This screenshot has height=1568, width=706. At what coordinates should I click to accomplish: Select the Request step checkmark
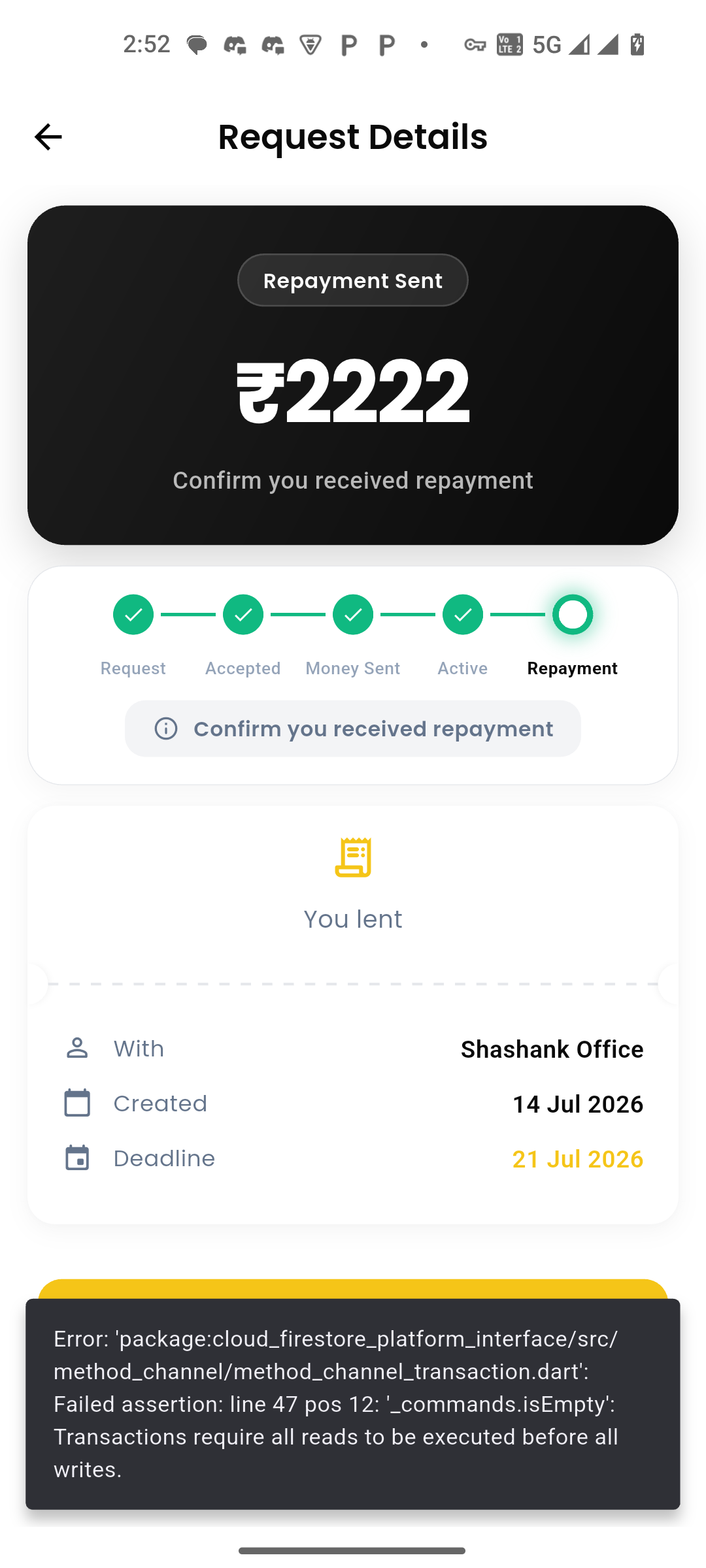tap(133, 615)
